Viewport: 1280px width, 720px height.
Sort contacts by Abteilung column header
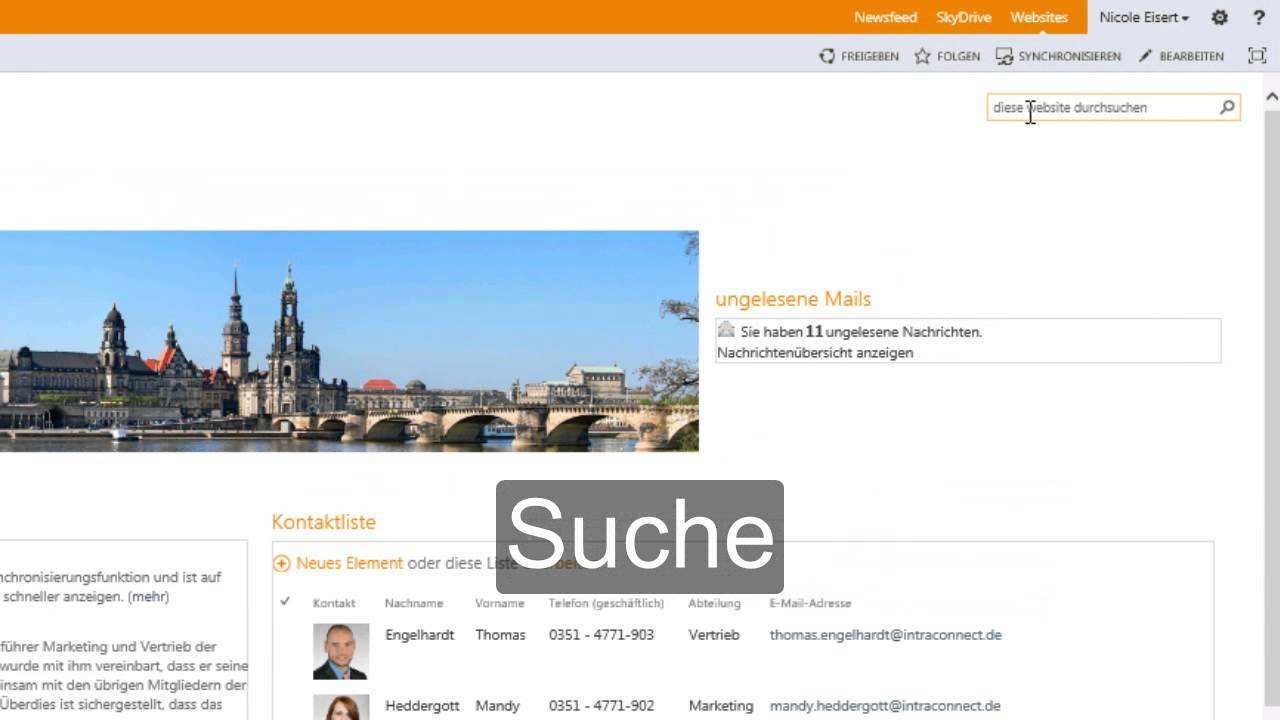point(714,603)
